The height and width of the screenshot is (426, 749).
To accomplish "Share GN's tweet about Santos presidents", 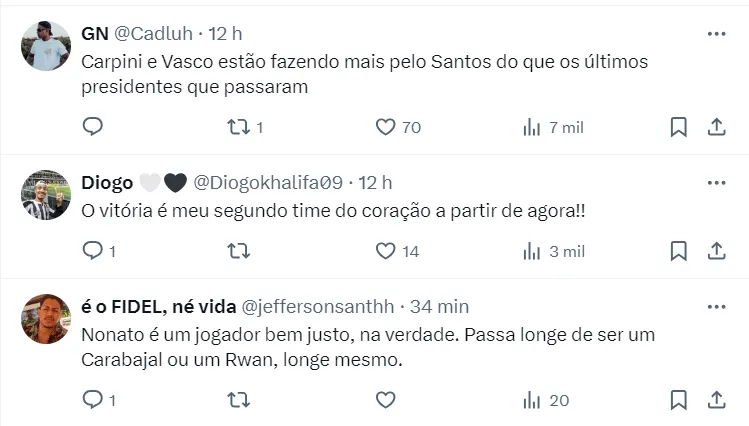I will point(716,127).
